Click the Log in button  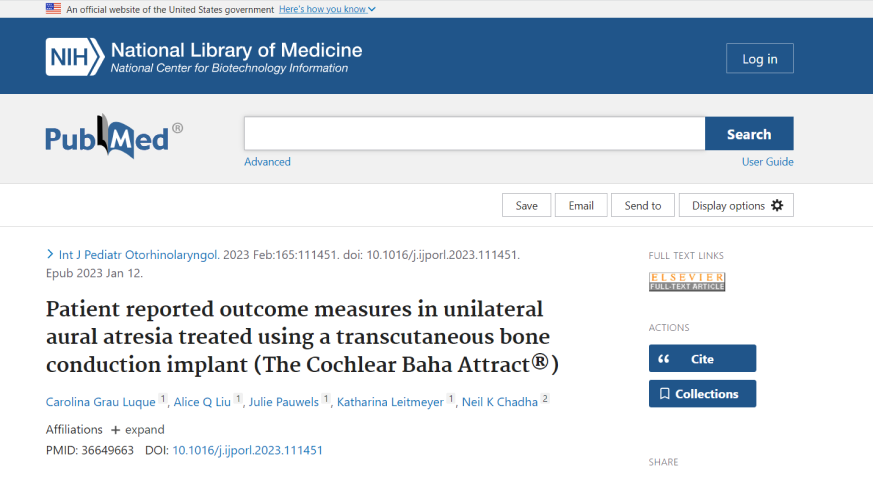point(759,58)
